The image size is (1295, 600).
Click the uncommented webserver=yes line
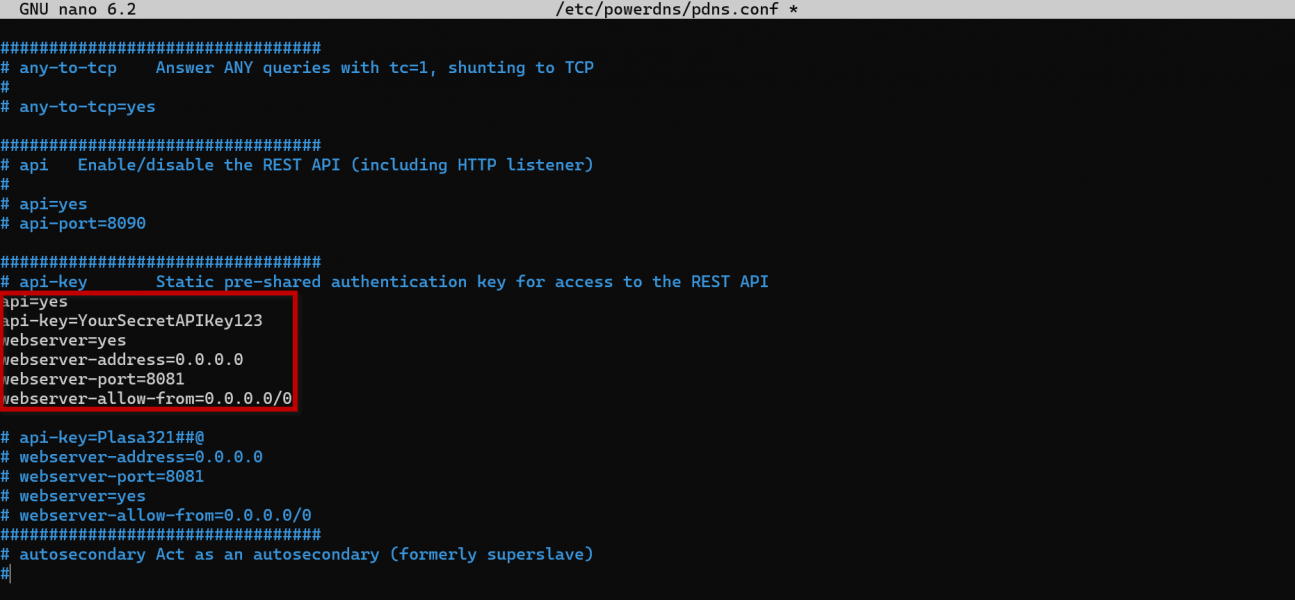coord(64,340)
